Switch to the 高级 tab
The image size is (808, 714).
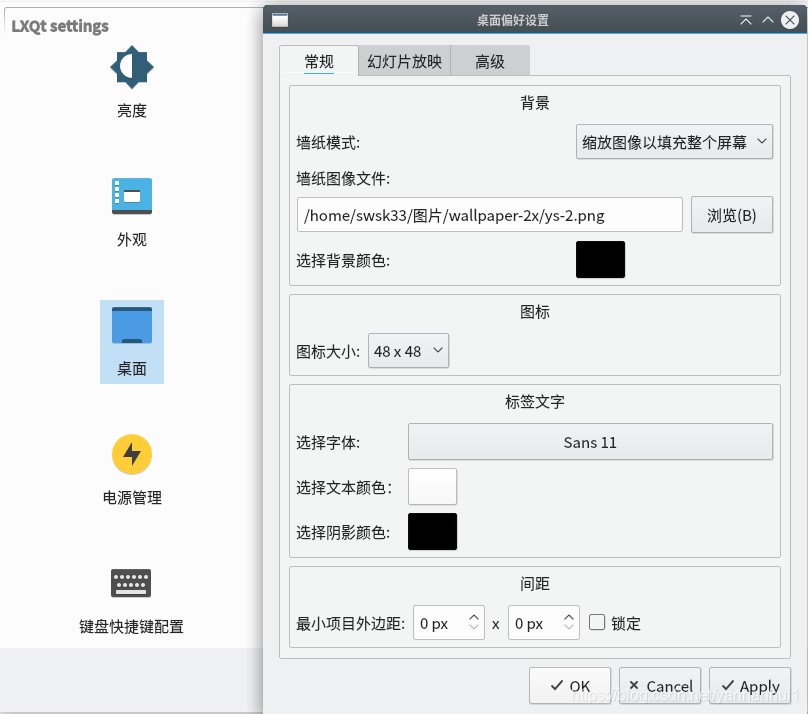pyautogui.click(x=490, y=61)
